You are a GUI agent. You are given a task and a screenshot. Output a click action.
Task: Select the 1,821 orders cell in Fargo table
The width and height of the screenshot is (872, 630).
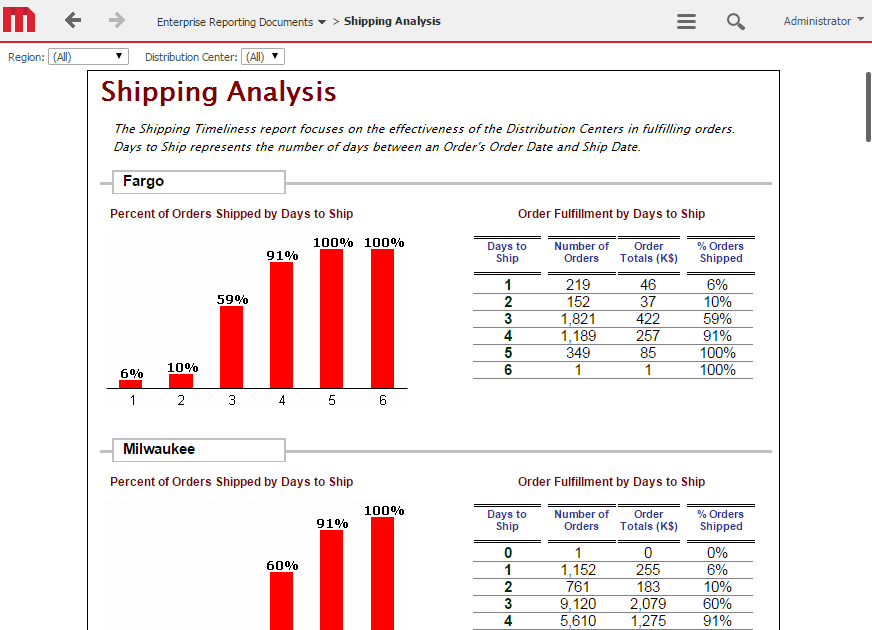(577, 319)
